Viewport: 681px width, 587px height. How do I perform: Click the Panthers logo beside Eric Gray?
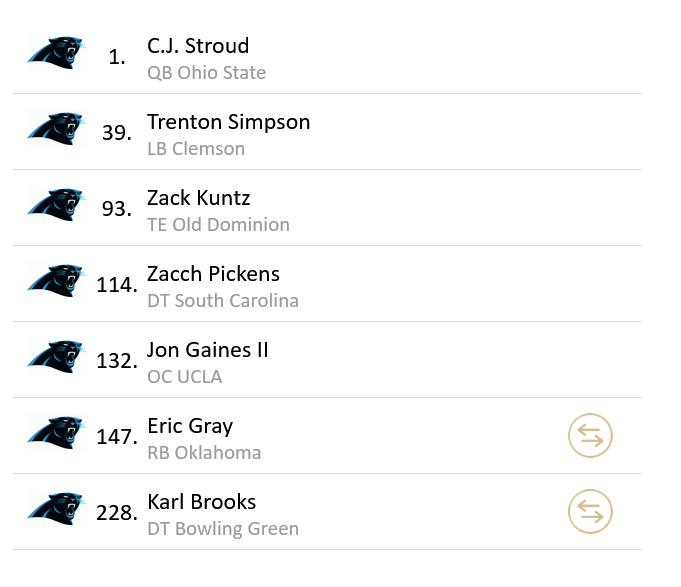[56, 433]
